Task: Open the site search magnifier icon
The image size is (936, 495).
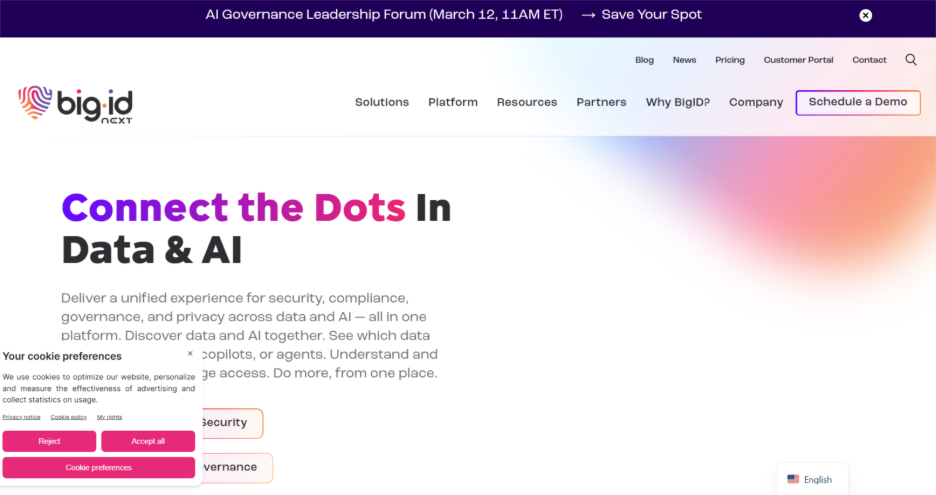Action: tap(911, 60)
